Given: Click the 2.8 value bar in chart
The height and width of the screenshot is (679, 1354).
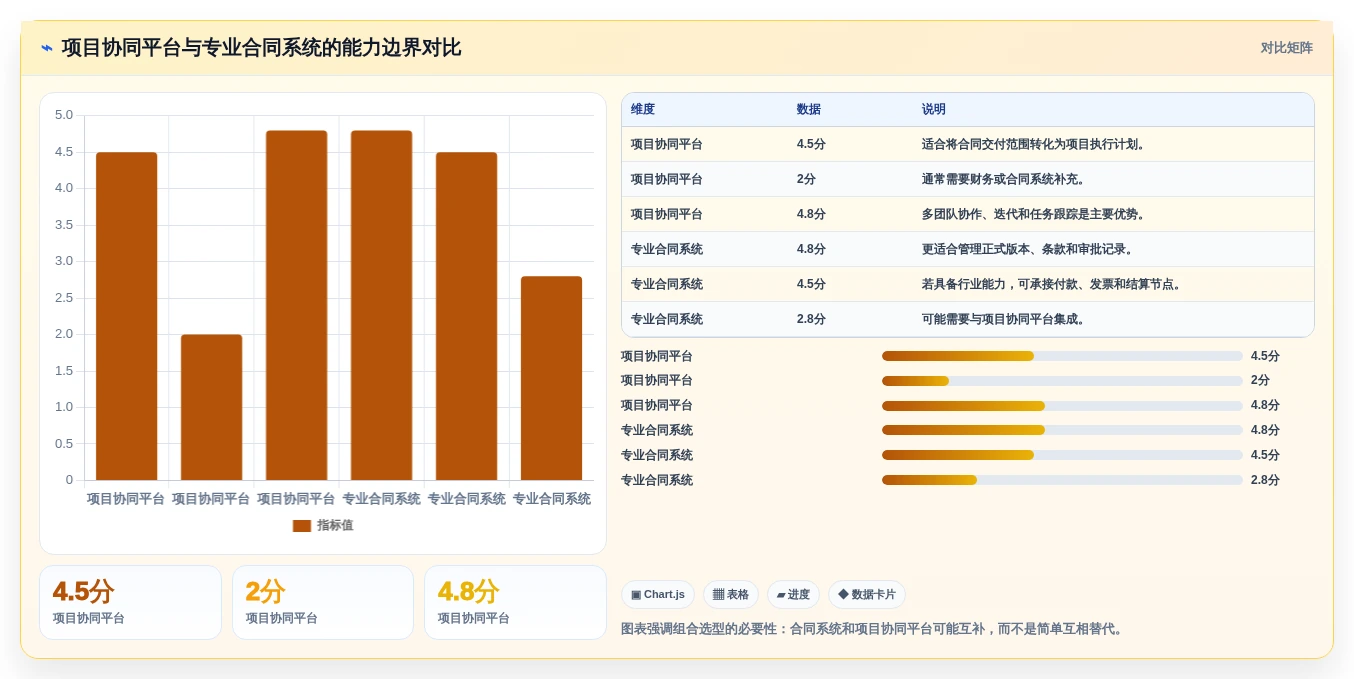Looking at the screenshot, I should (552, 378).
